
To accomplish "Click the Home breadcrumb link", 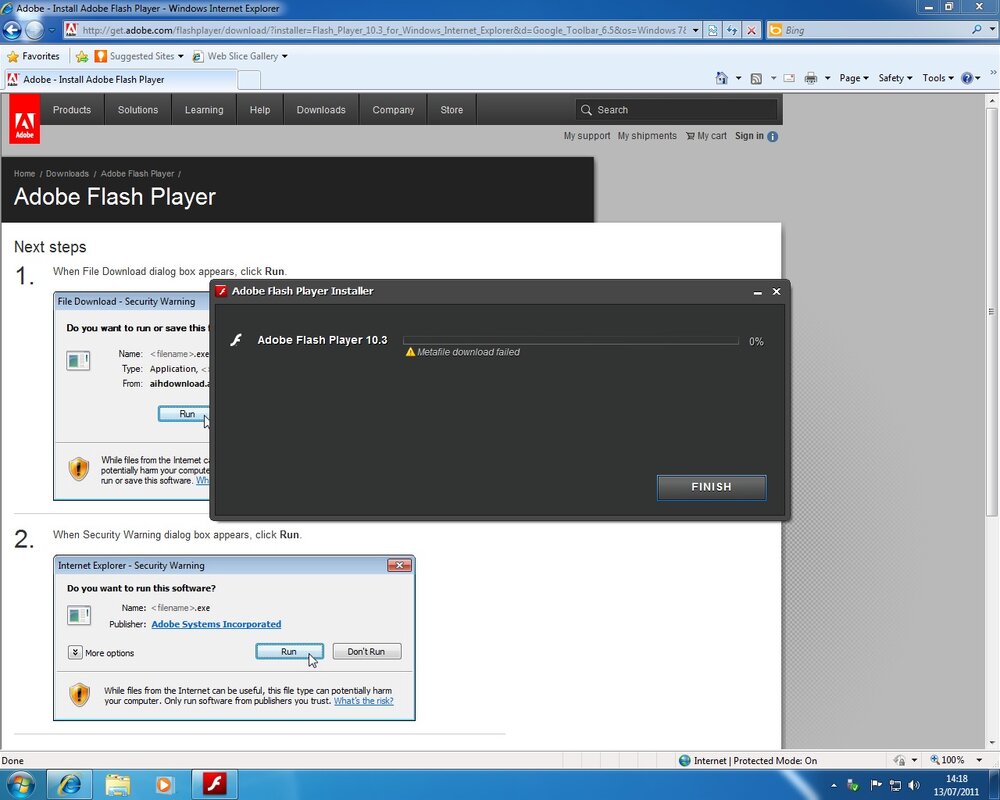I will tap(24, 174).
